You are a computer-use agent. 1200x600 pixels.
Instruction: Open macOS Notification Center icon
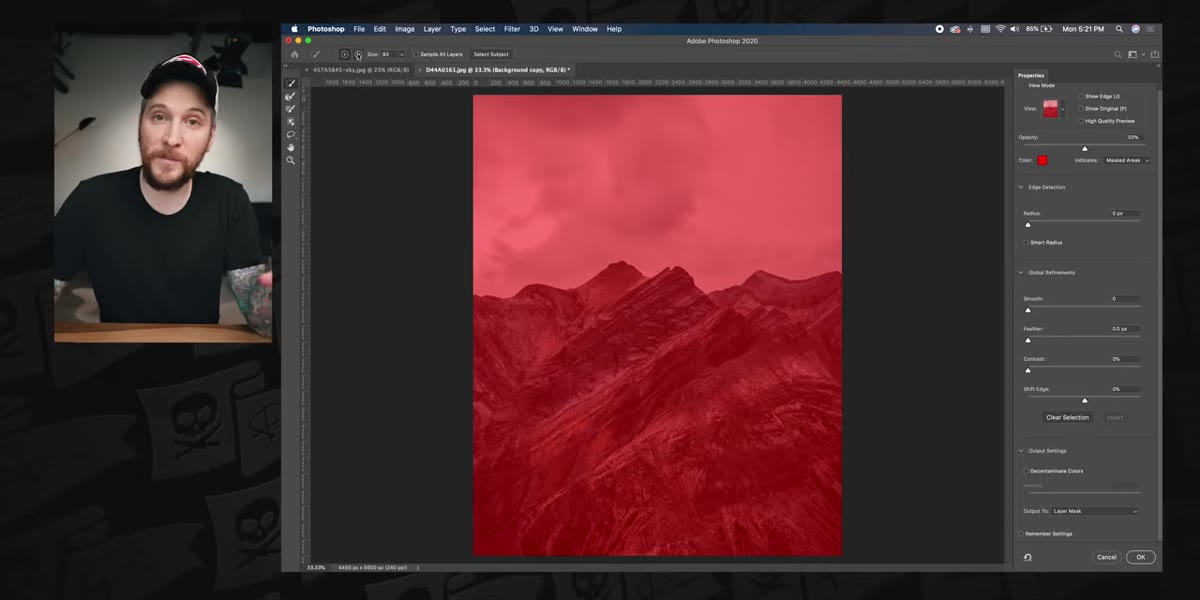[x=1152, y=29]
